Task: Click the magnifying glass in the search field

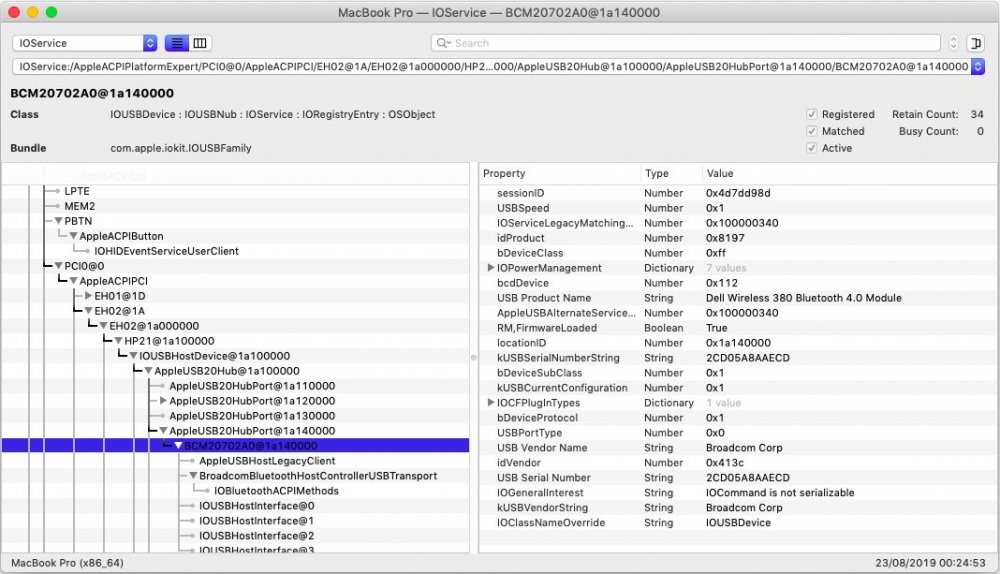Action: tap(443, 43)
